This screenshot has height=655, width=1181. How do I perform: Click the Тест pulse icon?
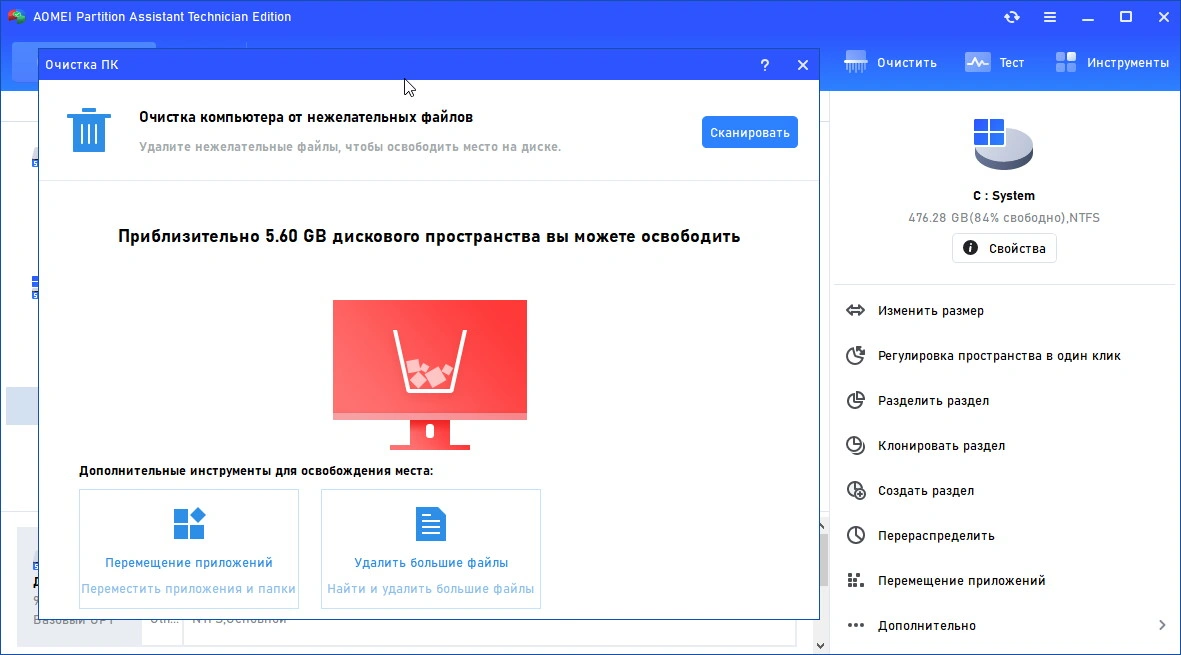tap(978, 62)
